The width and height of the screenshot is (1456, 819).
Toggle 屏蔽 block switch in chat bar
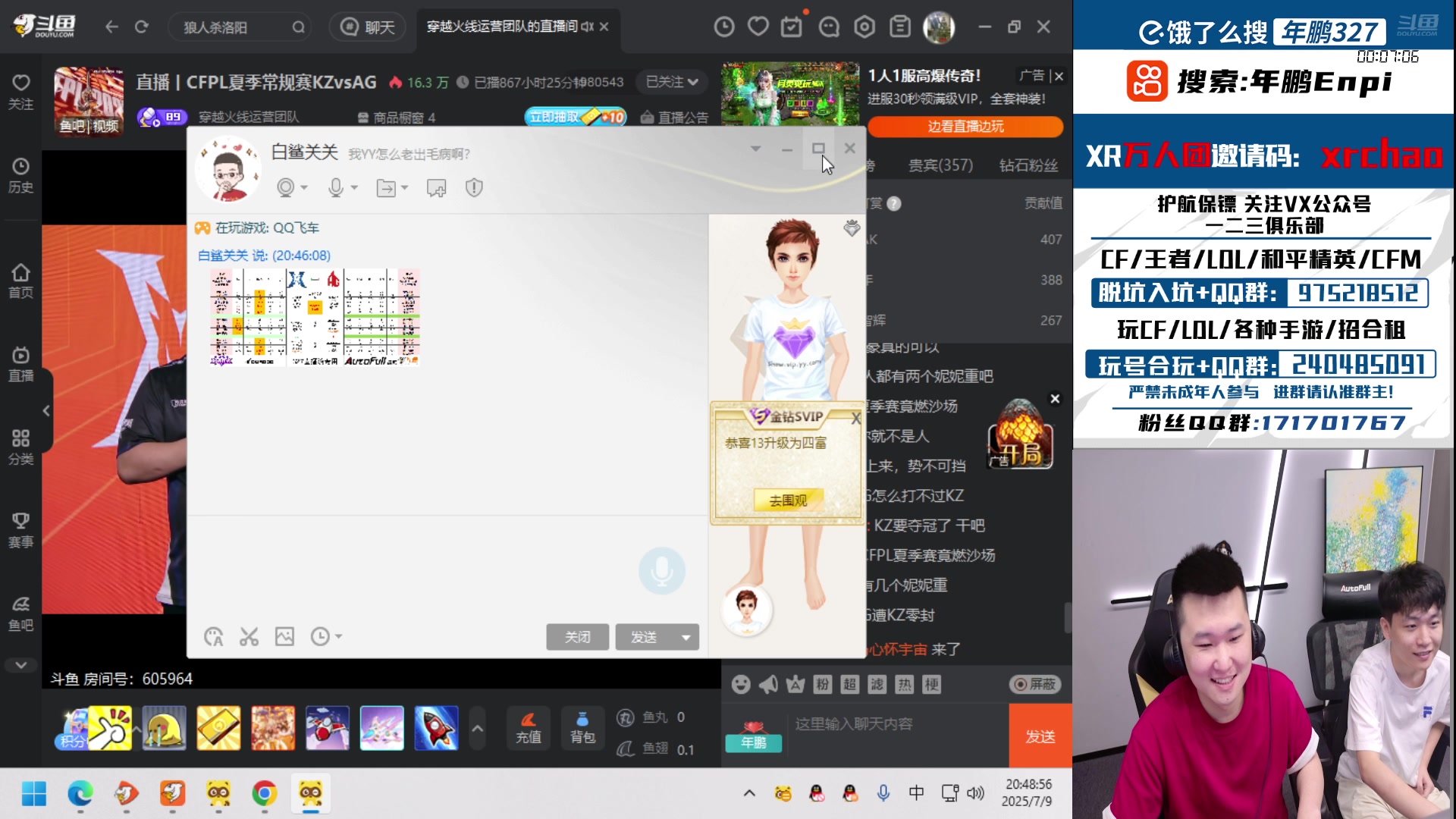point(1035,684)
